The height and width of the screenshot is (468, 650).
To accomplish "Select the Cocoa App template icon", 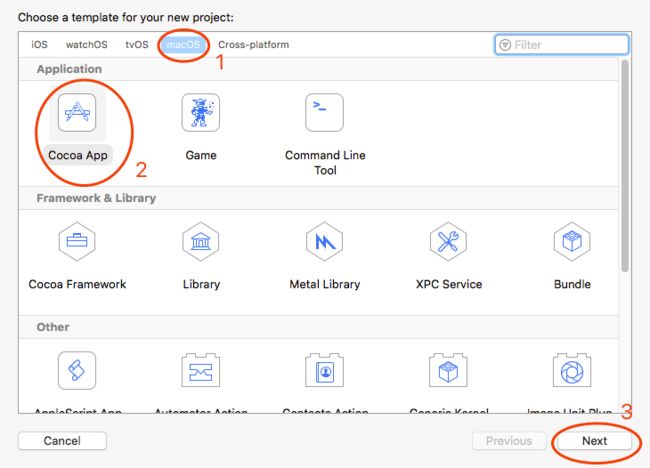I will pyautogui.click(x=77, y=112).
